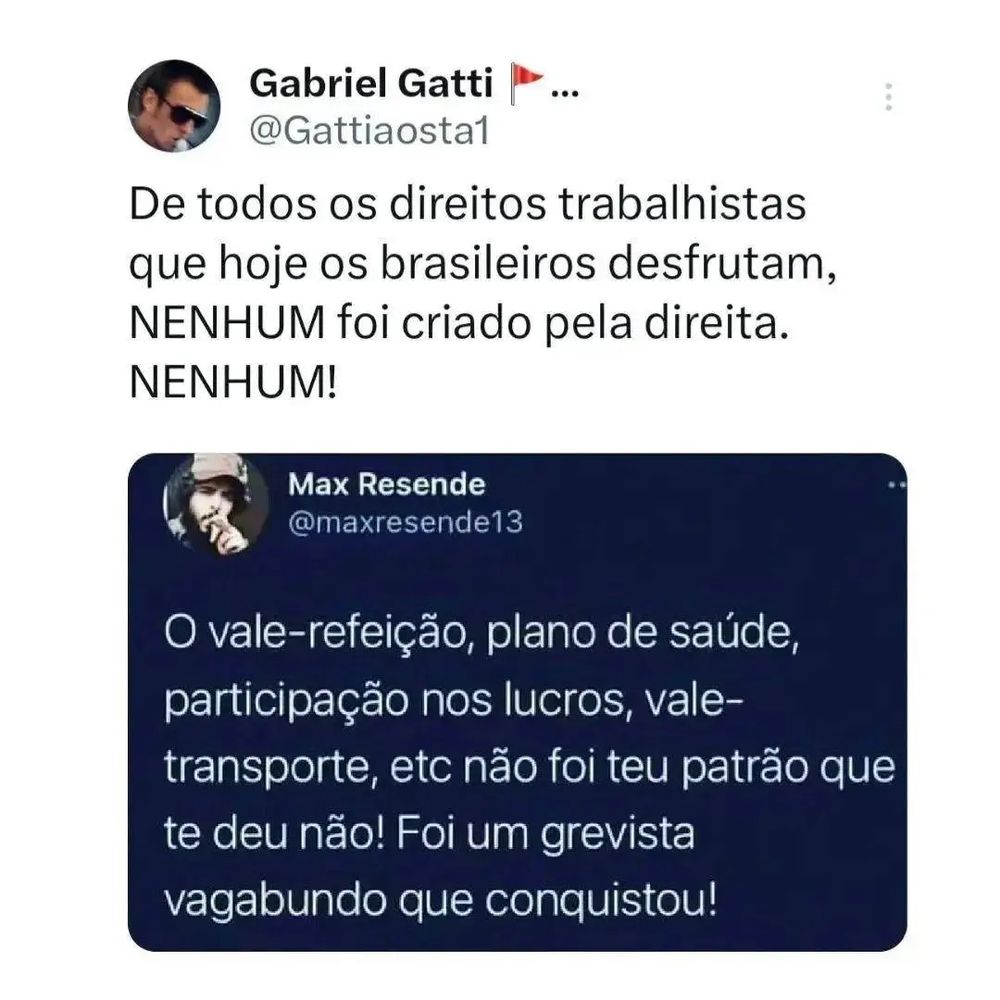The image size is (1000, 1000).
Task: Click the 'te deu não! Foi um grevista' line
Action: [x=429, y=833]
